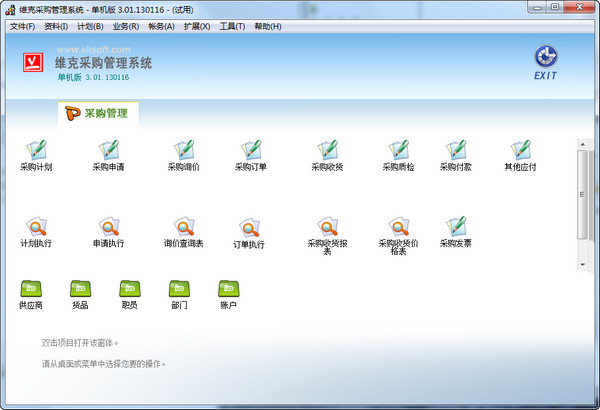Screen dimensions: 600x410
Task: Select the 职员 folder icon
Action: pos(130,294)
